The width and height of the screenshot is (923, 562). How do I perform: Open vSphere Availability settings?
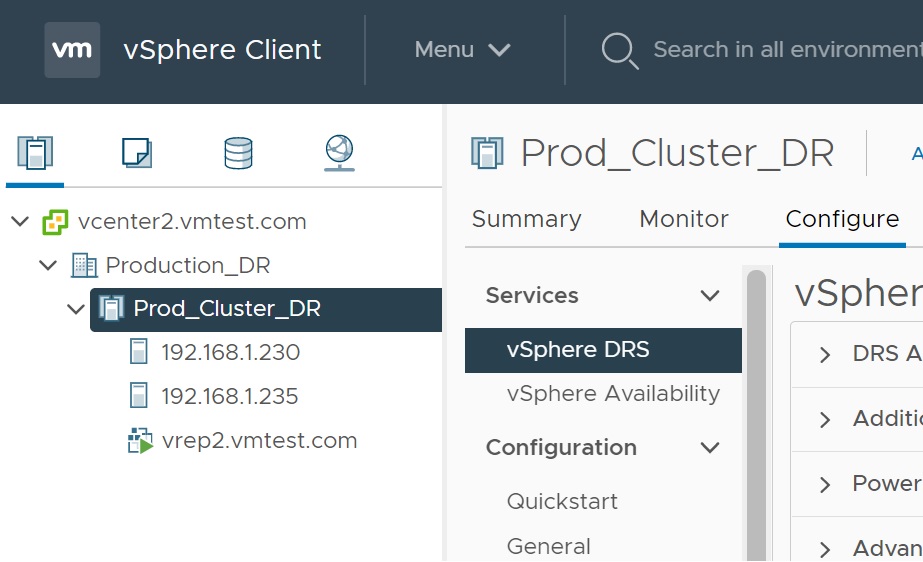612,394
